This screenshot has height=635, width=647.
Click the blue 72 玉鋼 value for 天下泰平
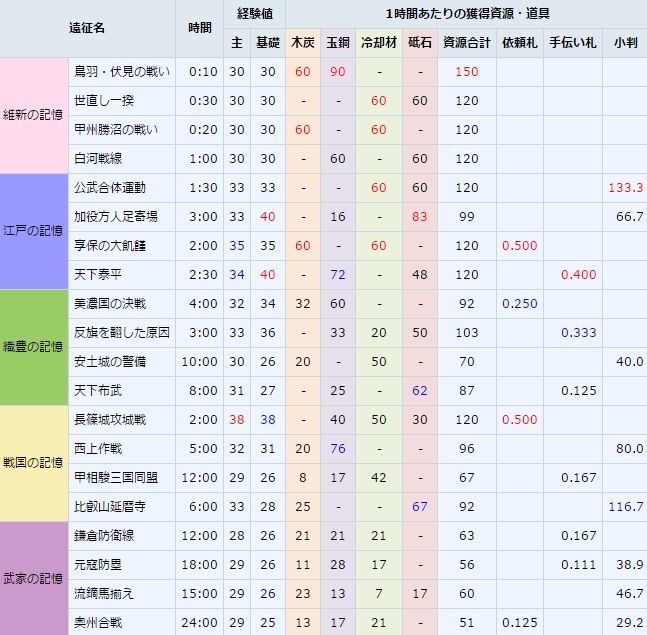[x=338, y=274]
